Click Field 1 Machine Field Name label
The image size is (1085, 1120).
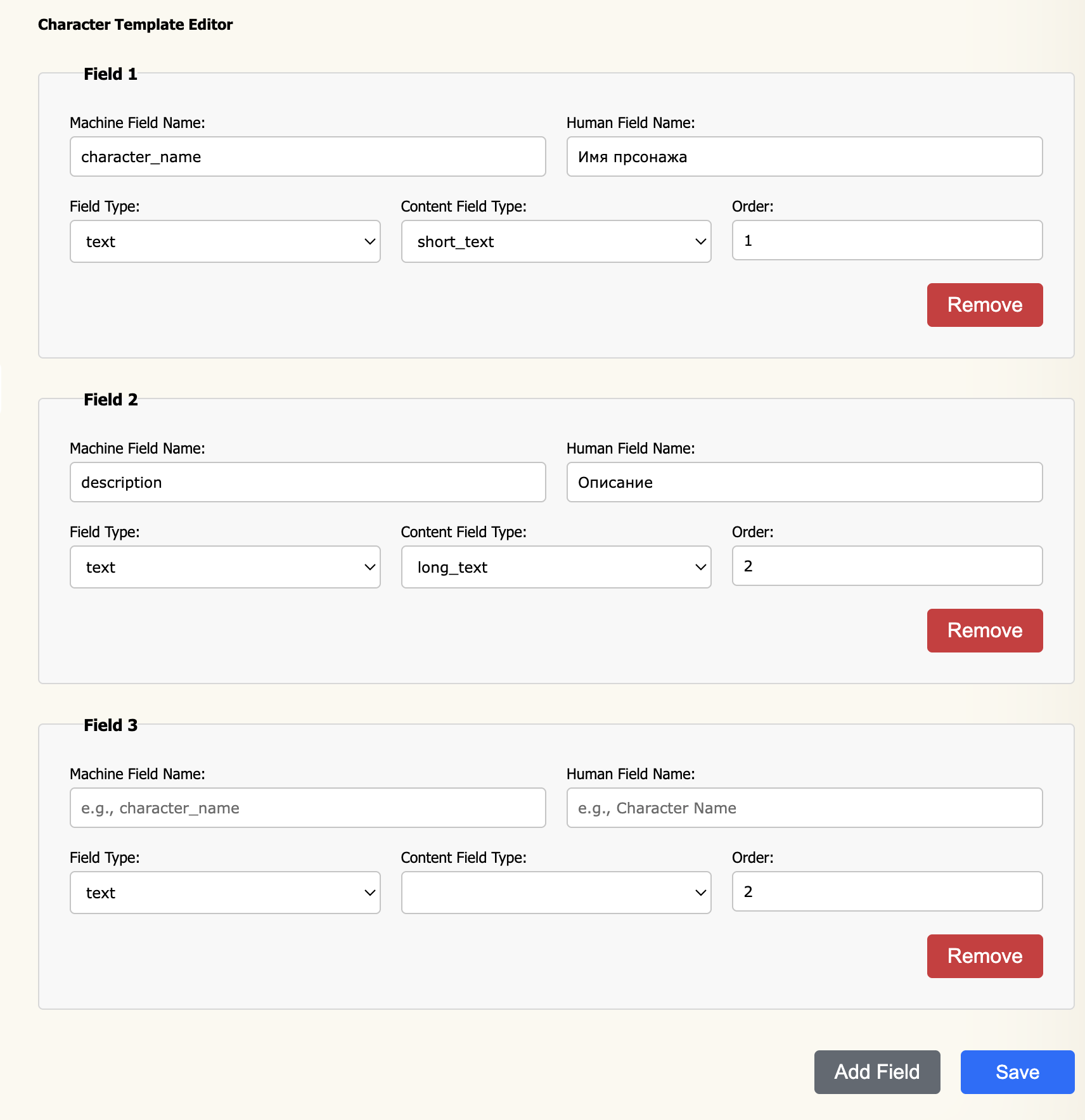(138, 123)
